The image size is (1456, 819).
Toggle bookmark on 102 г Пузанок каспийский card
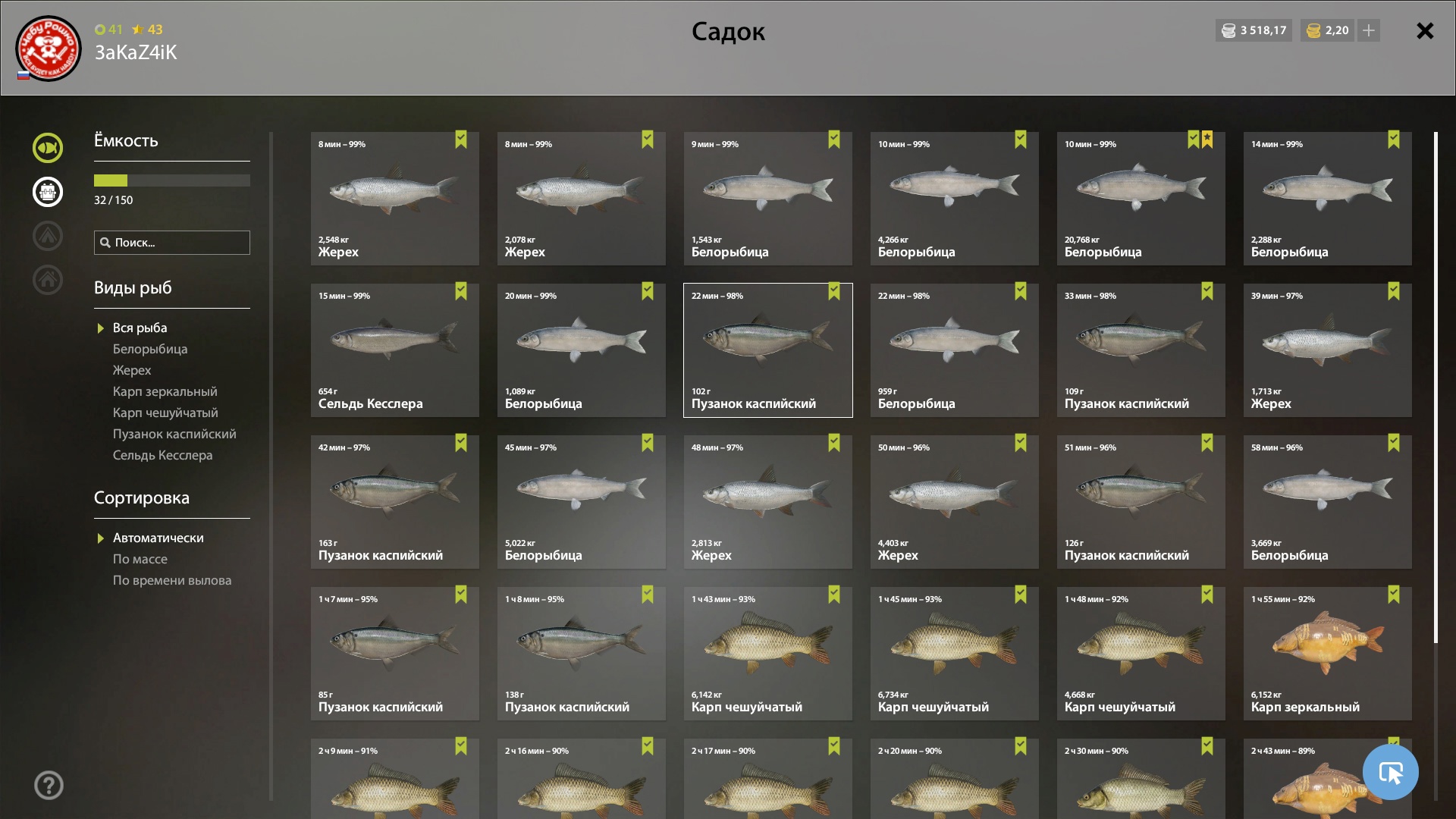[x=834, y=291]
